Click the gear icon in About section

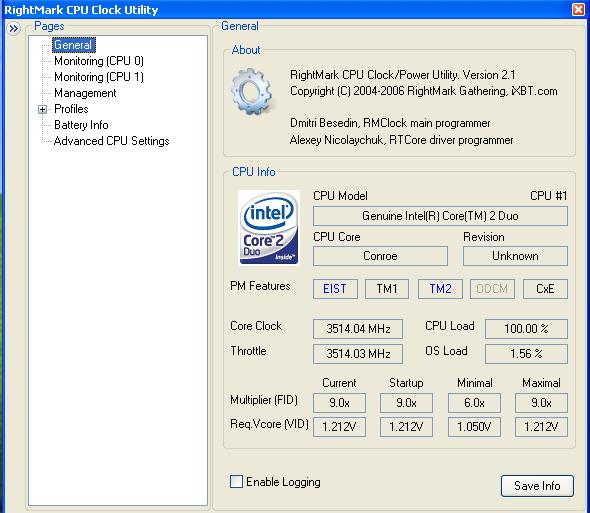(252, 91)
